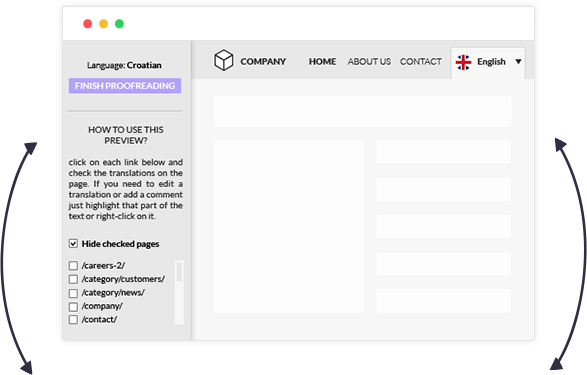Open the /careers-2/ page link
Screen dimensions: 587x375
point(103,266)
